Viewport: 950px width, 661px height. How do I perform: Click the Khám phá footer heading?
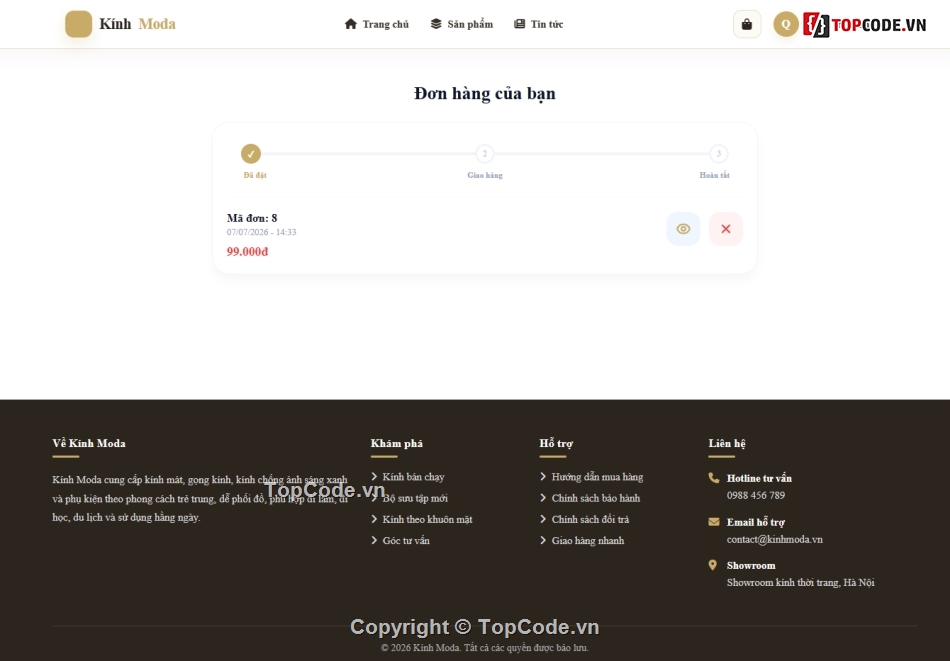[x=397, y=443]
